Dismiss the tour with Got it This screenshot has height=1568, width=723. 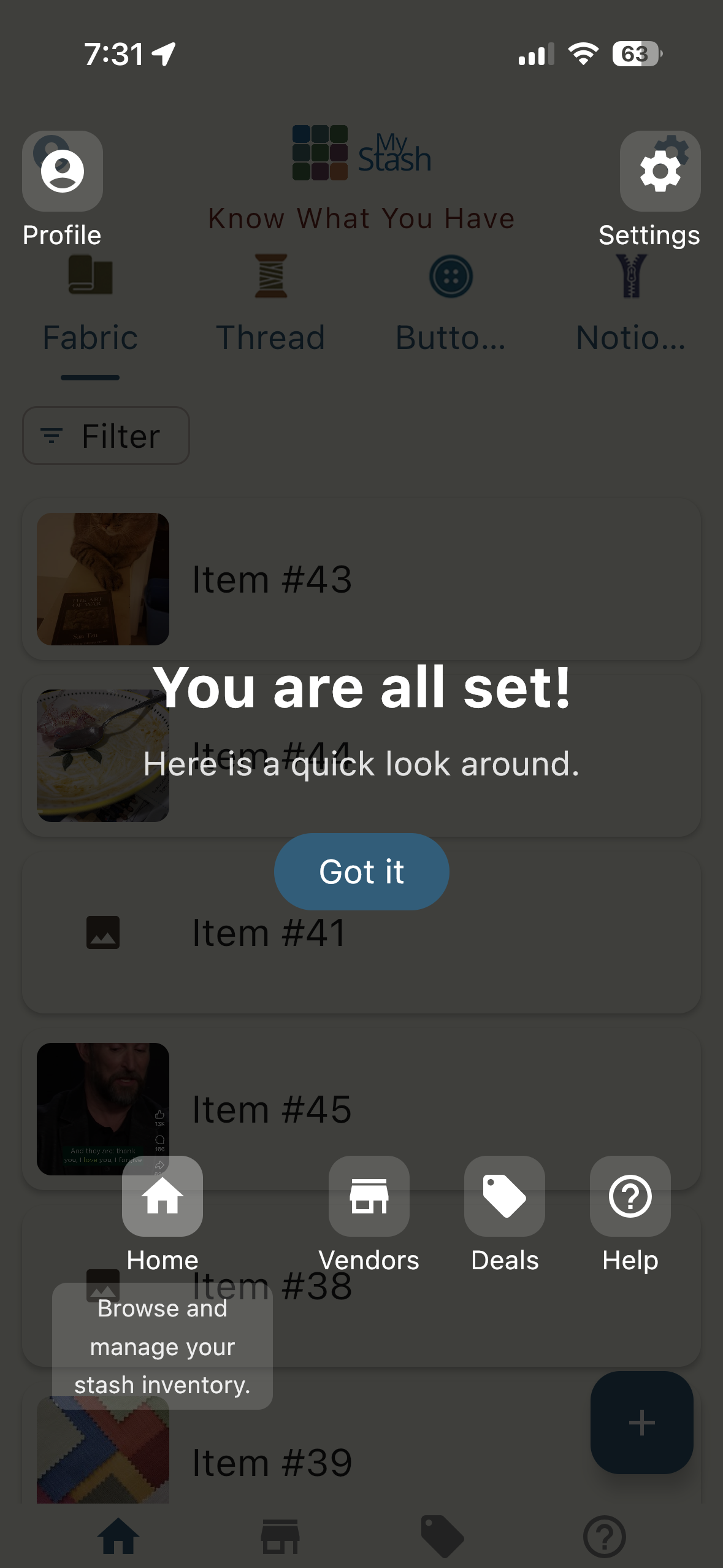(x=361, y=871)
